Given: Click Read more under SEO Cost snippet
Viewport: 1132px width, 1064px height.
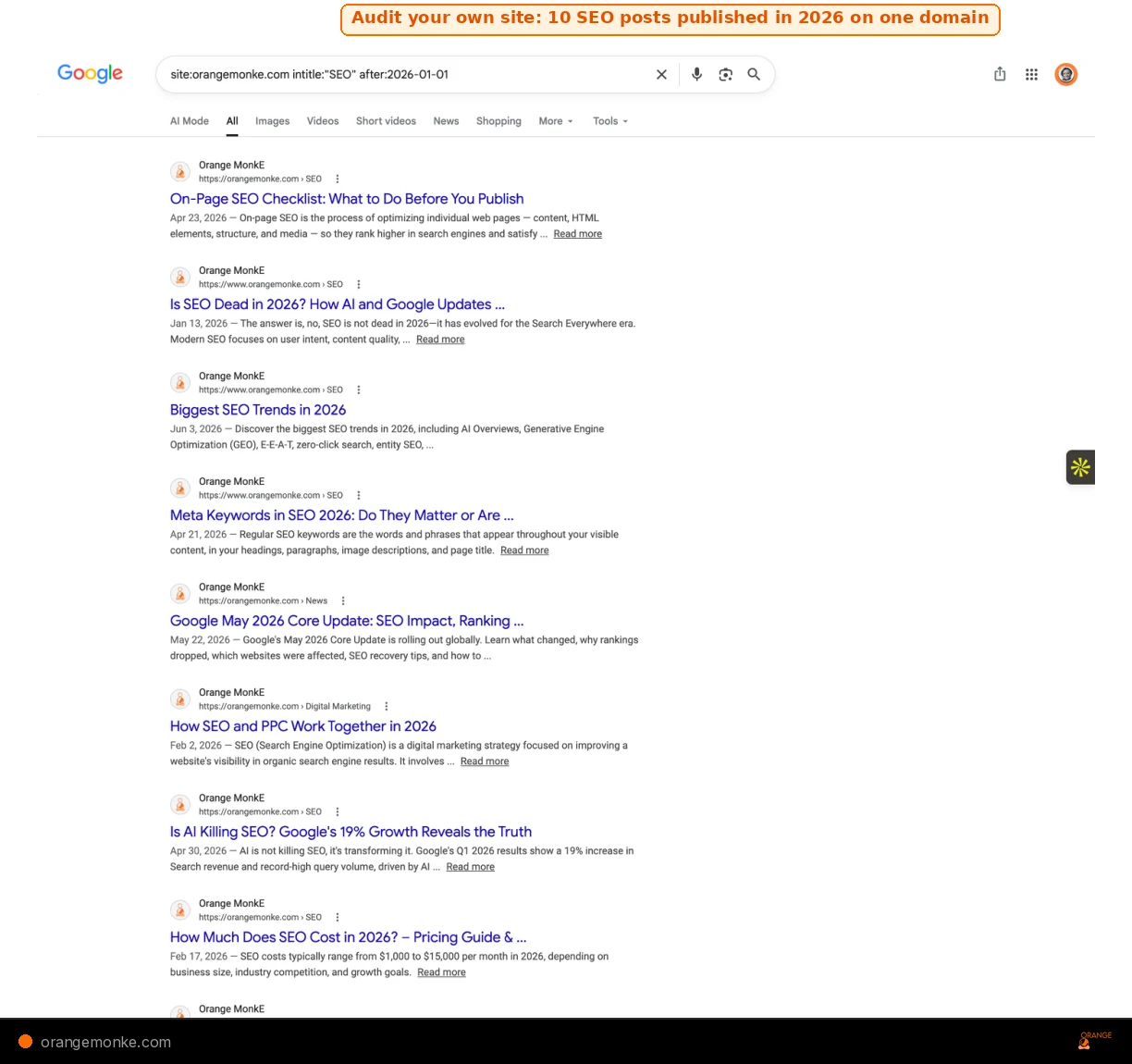Looking at the screenshot, I should coord(441,972).
